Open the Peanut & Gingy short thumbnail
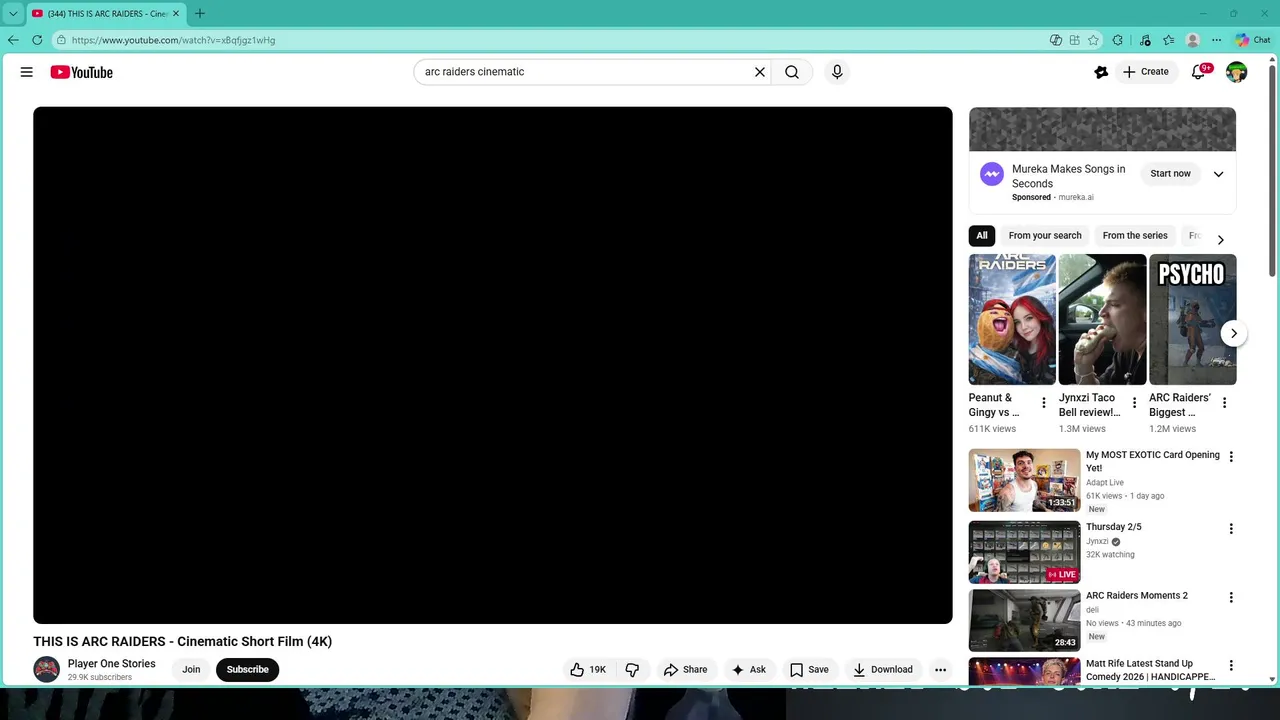1280x720 pixels. [1012, 320]
